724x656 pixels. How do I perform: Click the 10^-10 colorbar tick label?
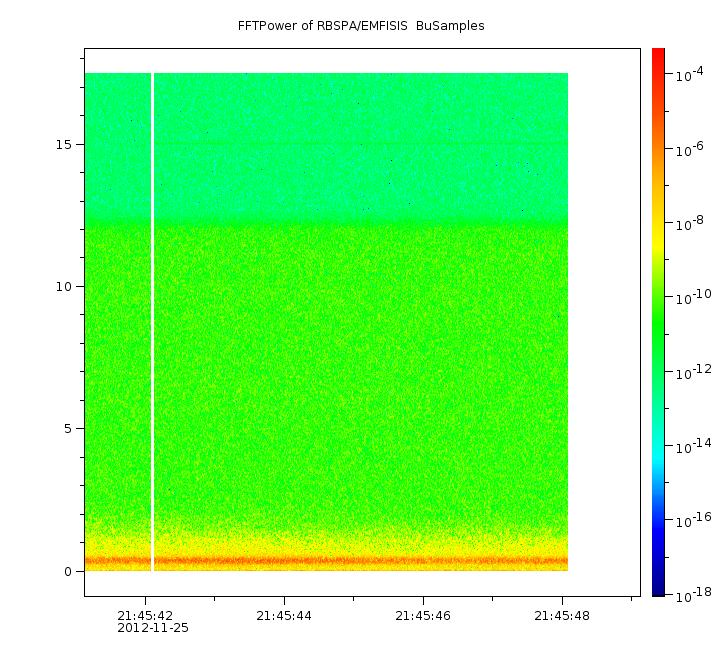690,298
